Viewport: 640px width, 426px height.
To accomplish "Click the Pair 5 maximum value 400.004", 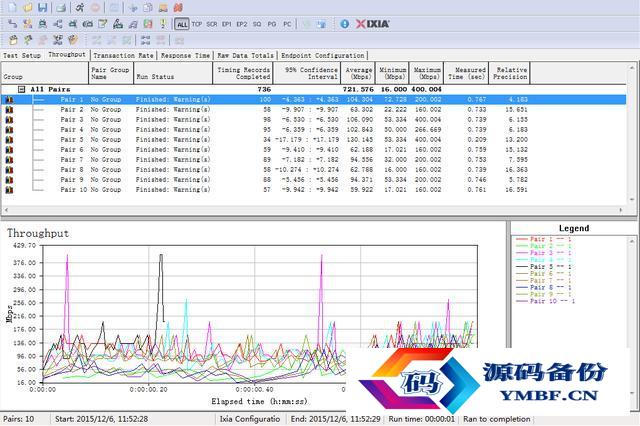I will pyautogui.click(x=426, y=140).
